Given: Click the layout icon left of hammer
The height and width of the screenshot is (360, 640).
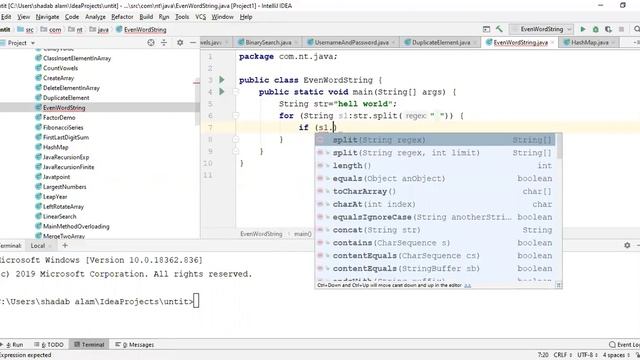Looking at the screenshot, I should (x=486, y=29).
